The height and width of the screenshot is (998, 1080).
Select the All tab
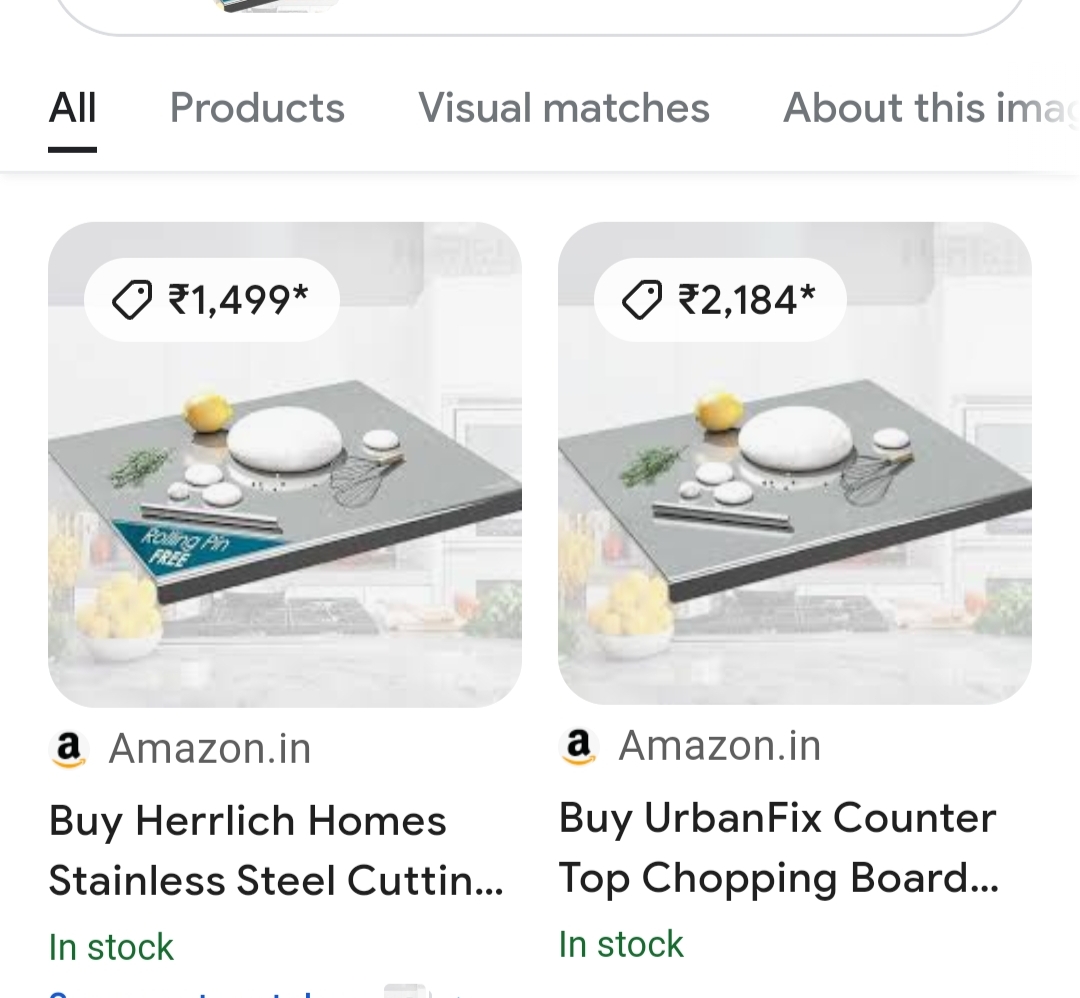pyautogui.click(x=72, y=108)
